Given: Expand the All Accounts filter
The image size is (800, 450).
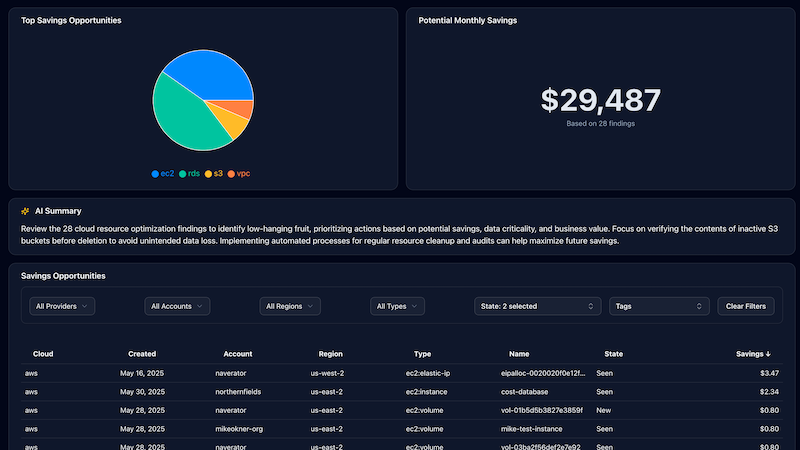Looking at the screenshot, I should coord(177,306).
